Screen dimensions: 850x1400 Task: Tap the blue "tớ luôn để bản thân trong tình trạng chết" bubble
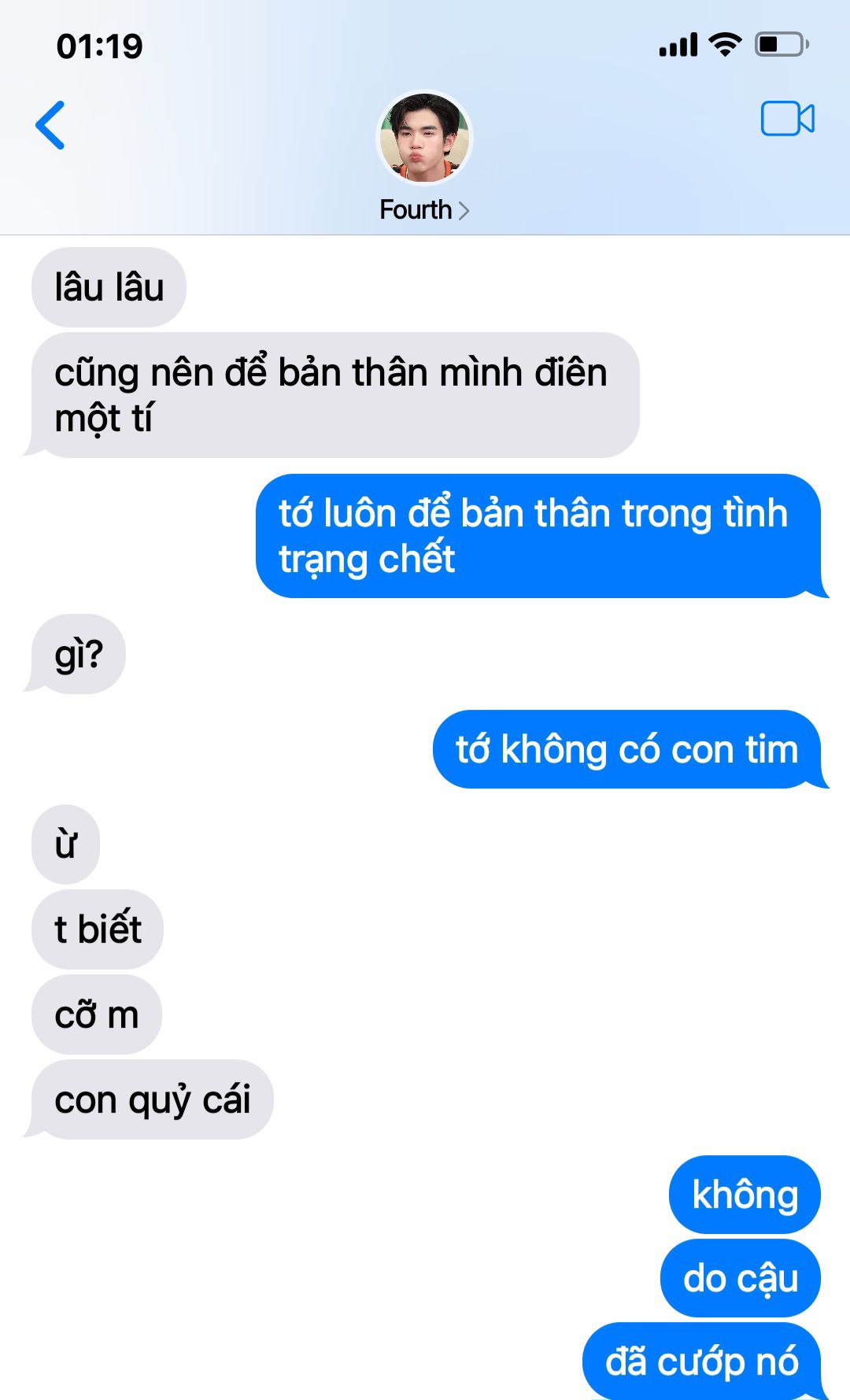pyautogui.click(x=541, y=536)
